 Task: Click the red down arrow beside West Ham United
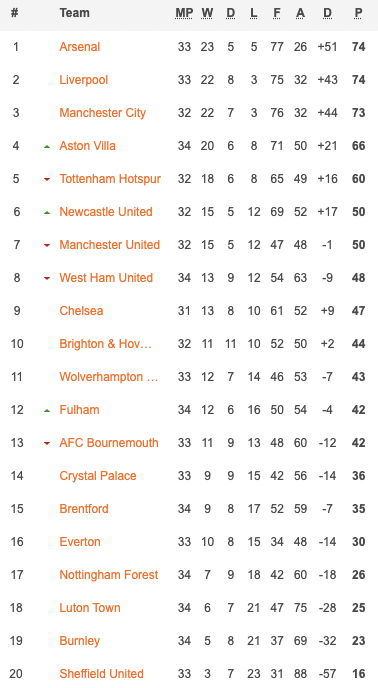47,278
